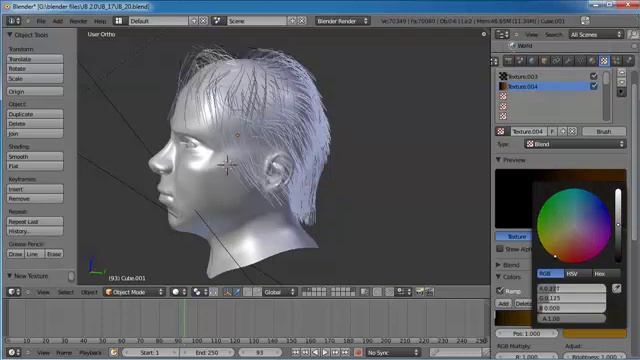Click the Translate button

(35, 59)
